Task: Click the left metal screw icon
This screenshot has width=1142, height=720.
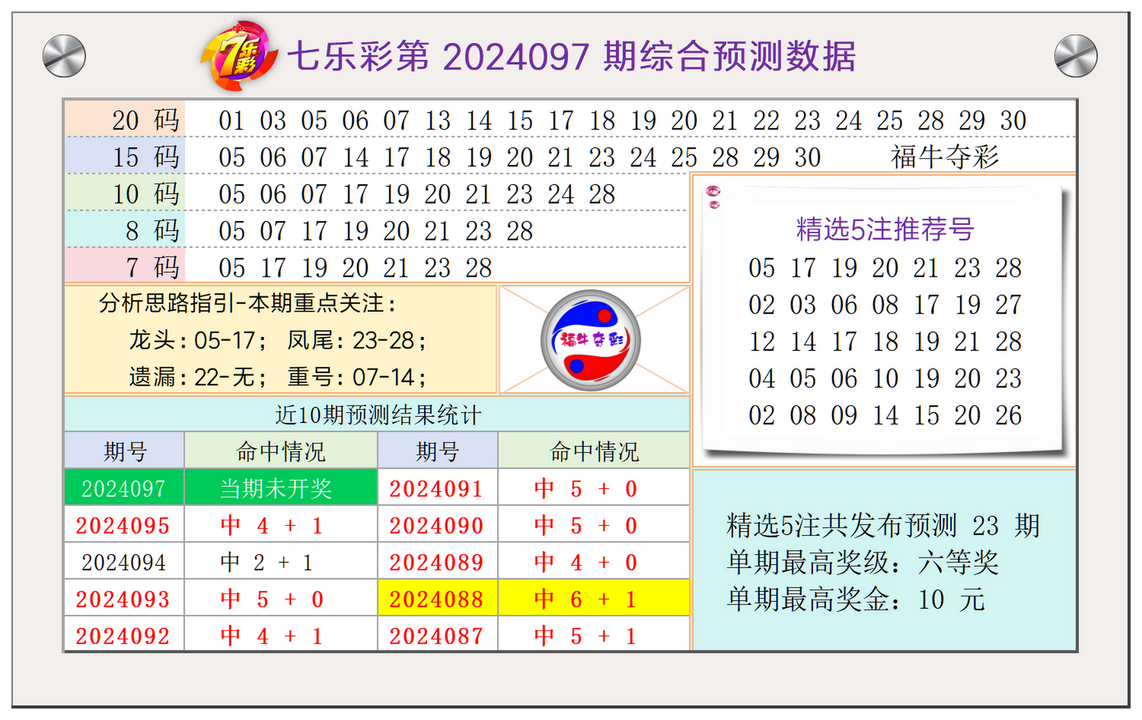Action: (x=64, y=56)
